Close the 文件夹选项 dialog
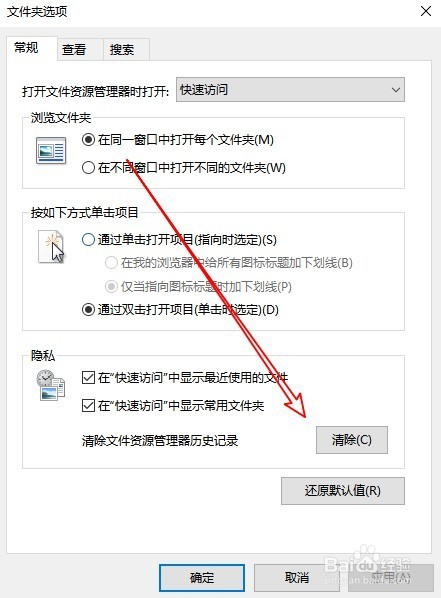The height and width of the screenshot is (598, 441). (x=426, y=11)
